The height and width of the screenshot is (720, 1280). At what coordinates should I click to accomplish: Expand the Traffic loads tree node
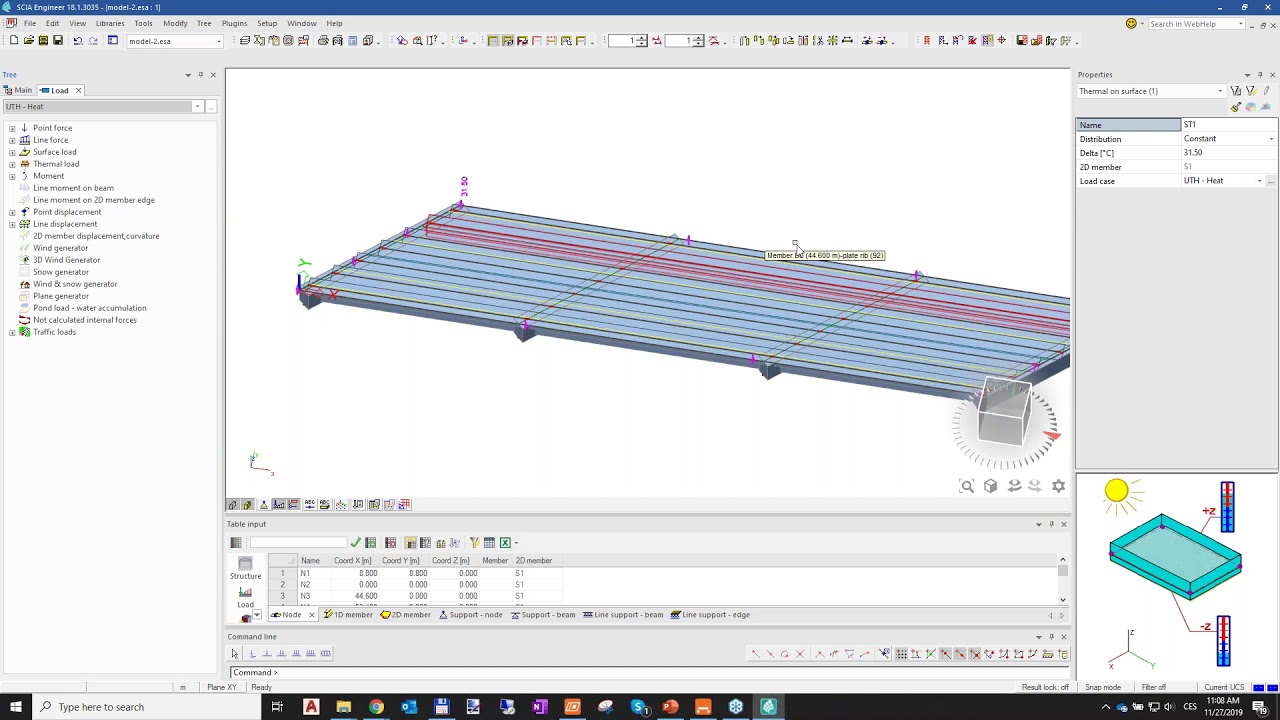coord(12,332)
